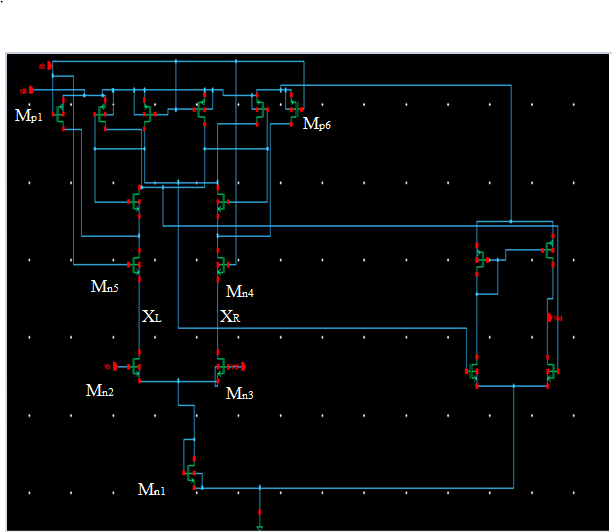
Task: Select the left PMOS in the right output stage
Action: point(481,259)
